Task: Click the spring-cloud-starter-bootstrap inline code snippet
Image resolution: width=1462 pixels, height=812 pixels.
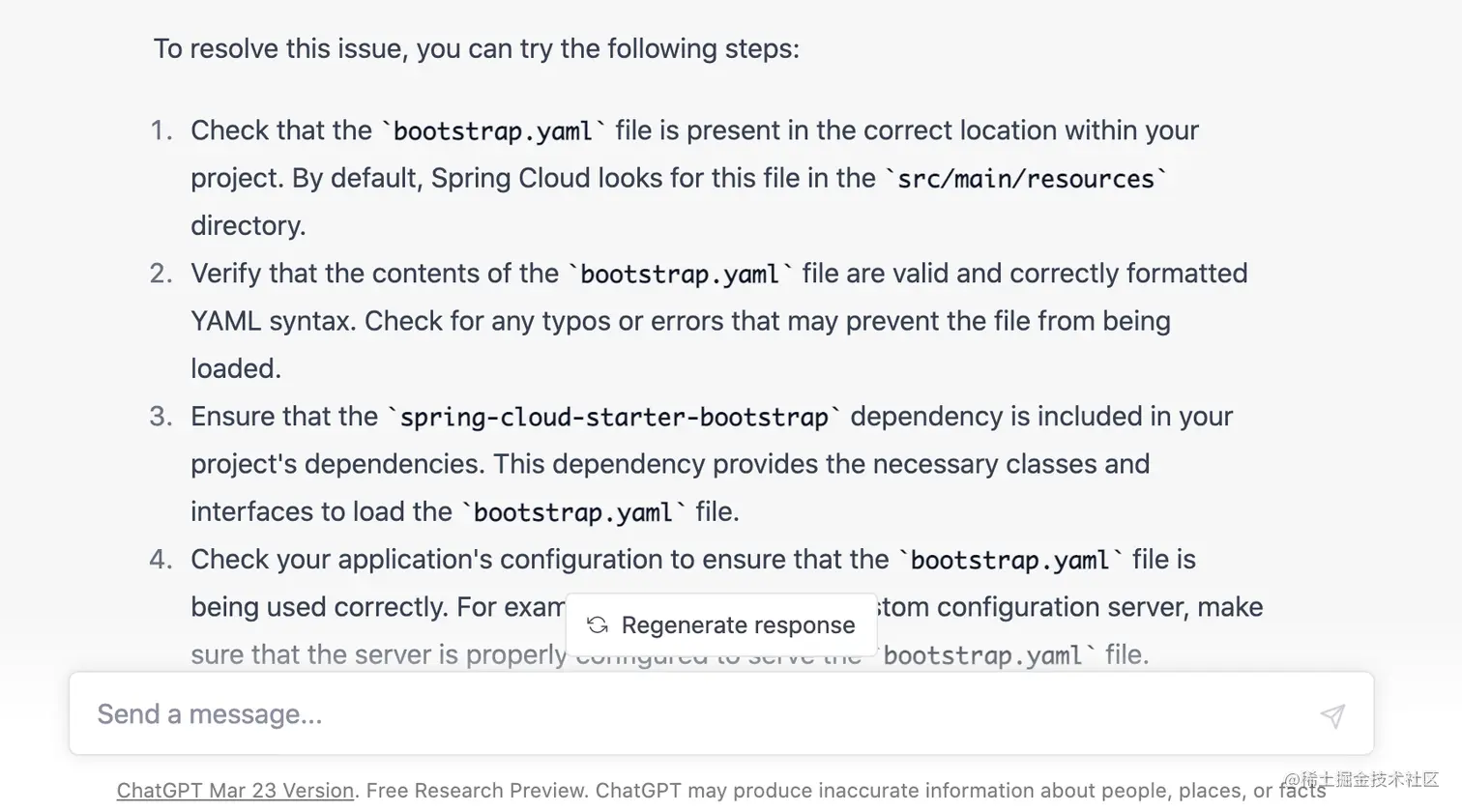Action: click(614, 417)
